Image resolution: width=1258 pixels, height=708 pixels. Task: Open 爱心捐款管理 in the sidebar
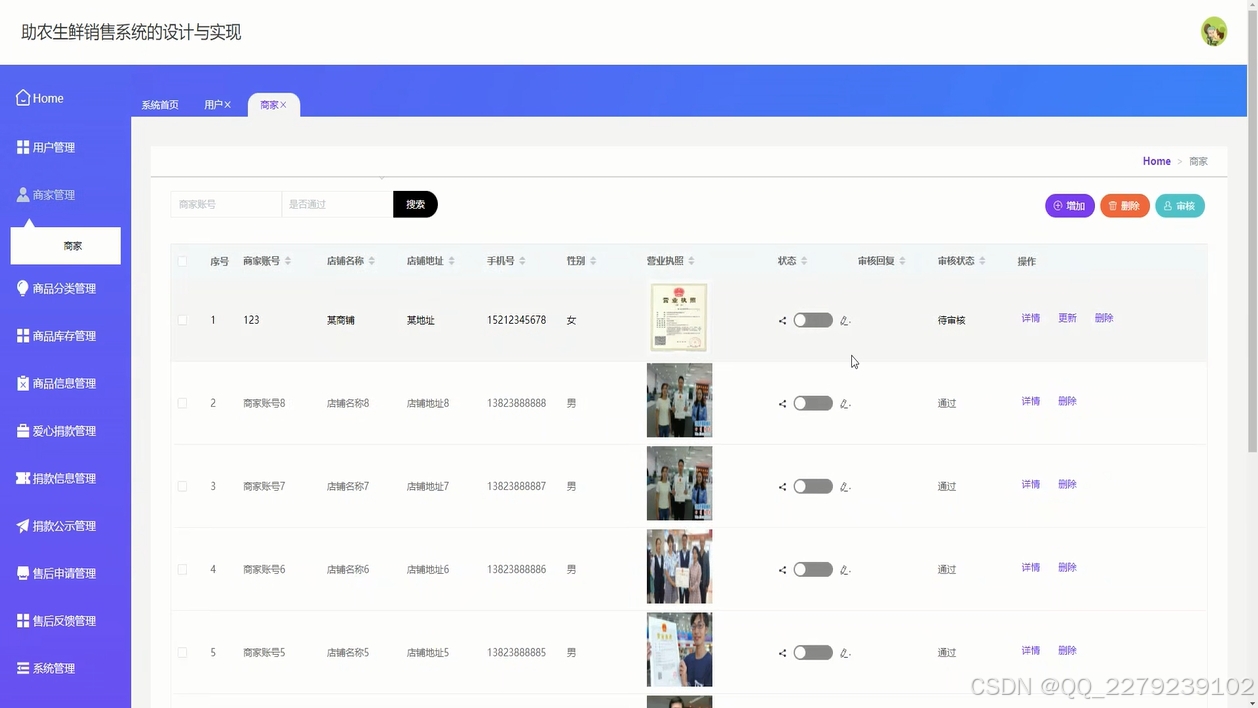pyautogui.click(x=56, y=431)
